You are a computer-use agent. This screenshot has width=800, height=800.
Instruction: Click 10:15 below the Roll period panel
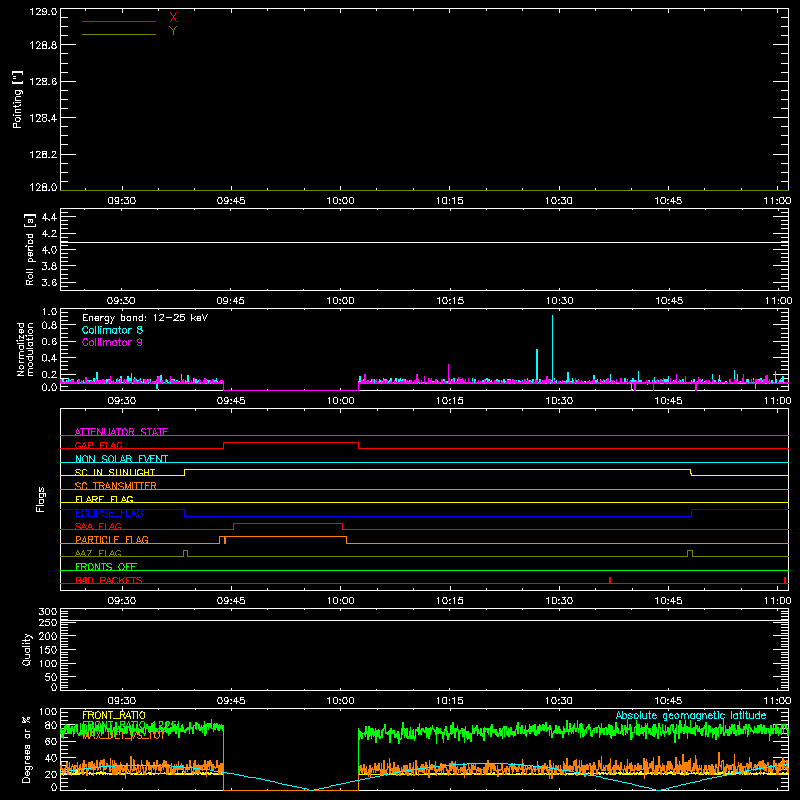[x=450, y=301]
